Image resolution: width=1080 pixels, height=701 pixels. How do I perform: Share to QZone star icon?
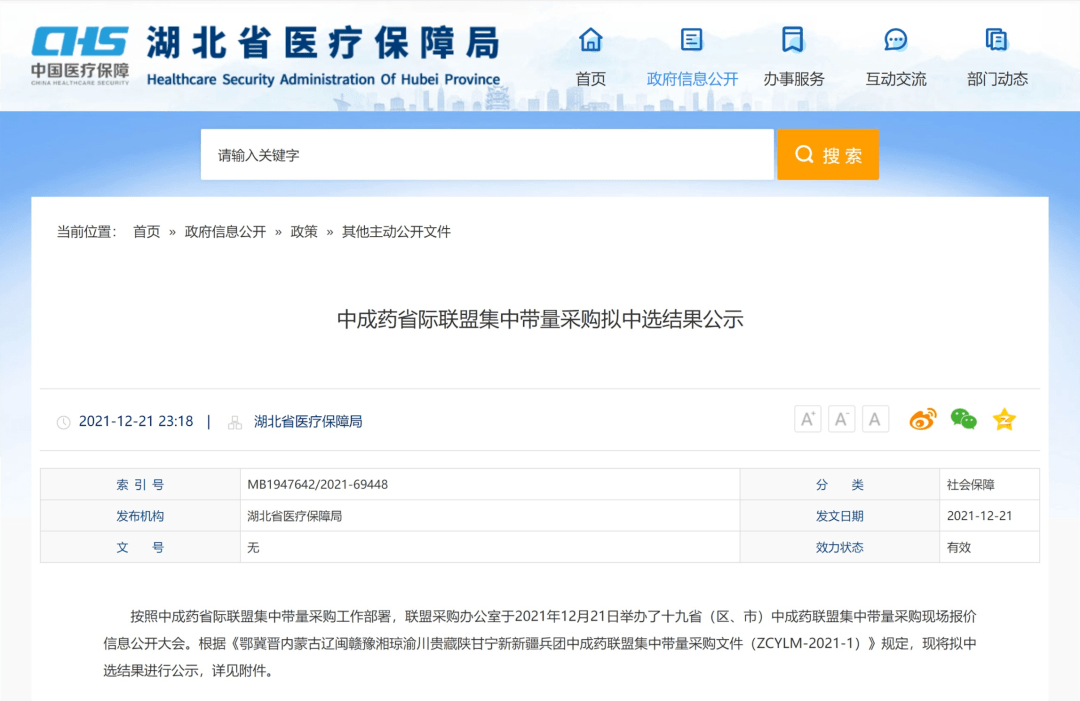click(1004, 419)
